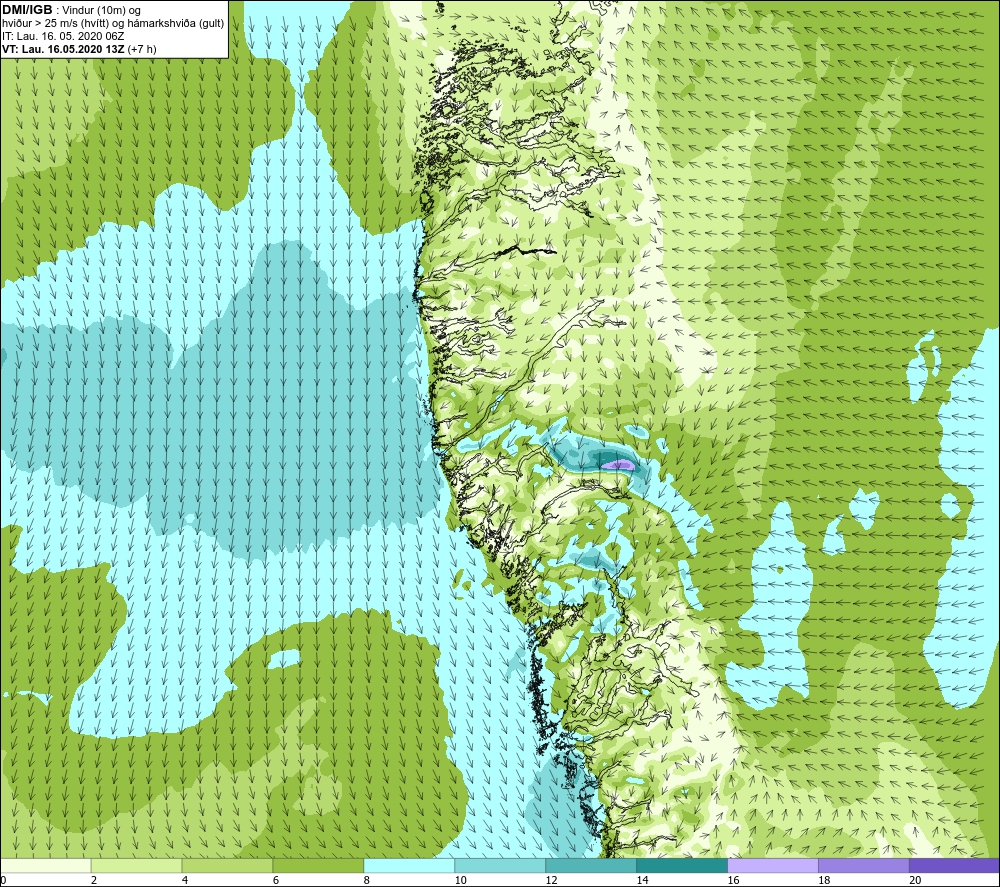The image size is (1000, 887).
Task: Click the 2–4 m/s light green legend swatch
Action: coord(136,865)
